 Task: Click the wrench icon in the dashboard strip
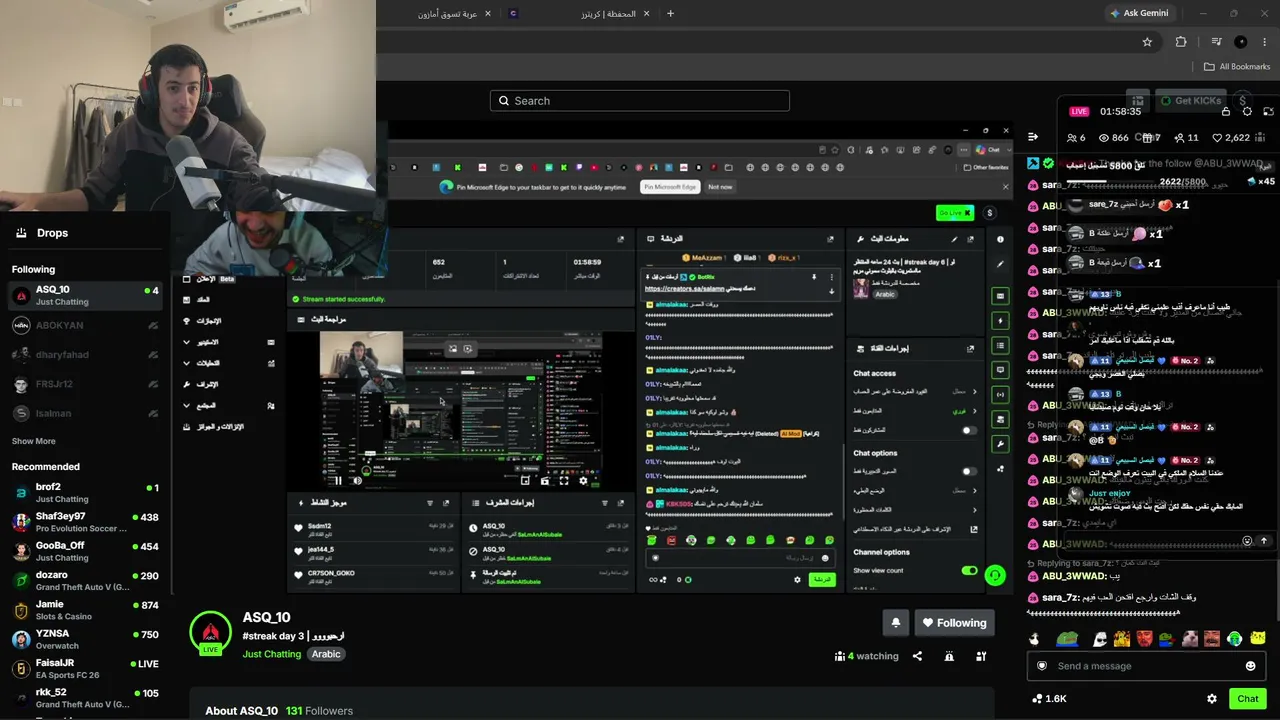coord(1000,444)
